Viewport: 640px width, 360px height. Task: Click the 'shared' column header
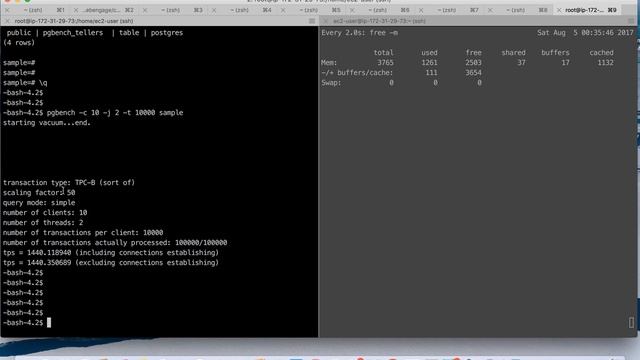(x=513, y=53)
